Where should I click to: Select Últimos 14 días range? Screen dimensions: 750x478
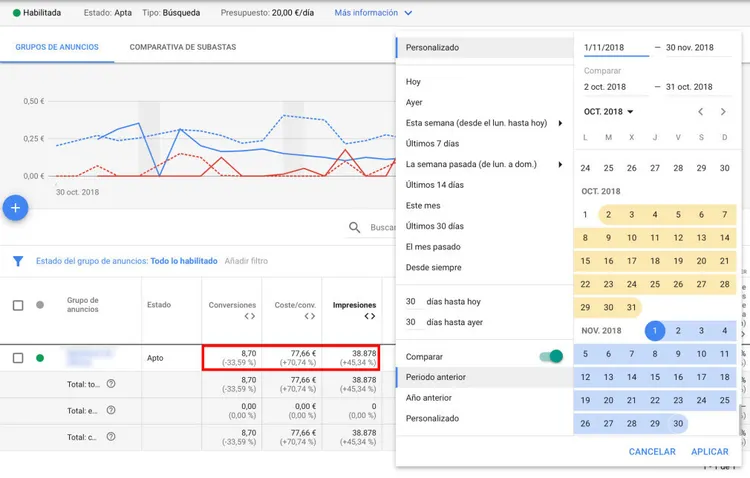pyautogui.click(x=435, y=185)
